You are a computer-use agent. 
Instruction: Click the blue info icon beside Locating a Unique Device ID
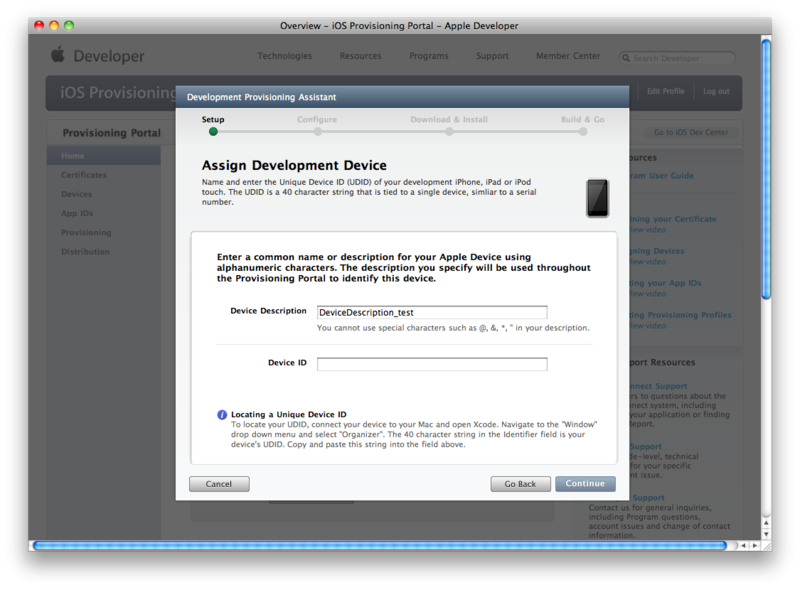tap(222, 415)
